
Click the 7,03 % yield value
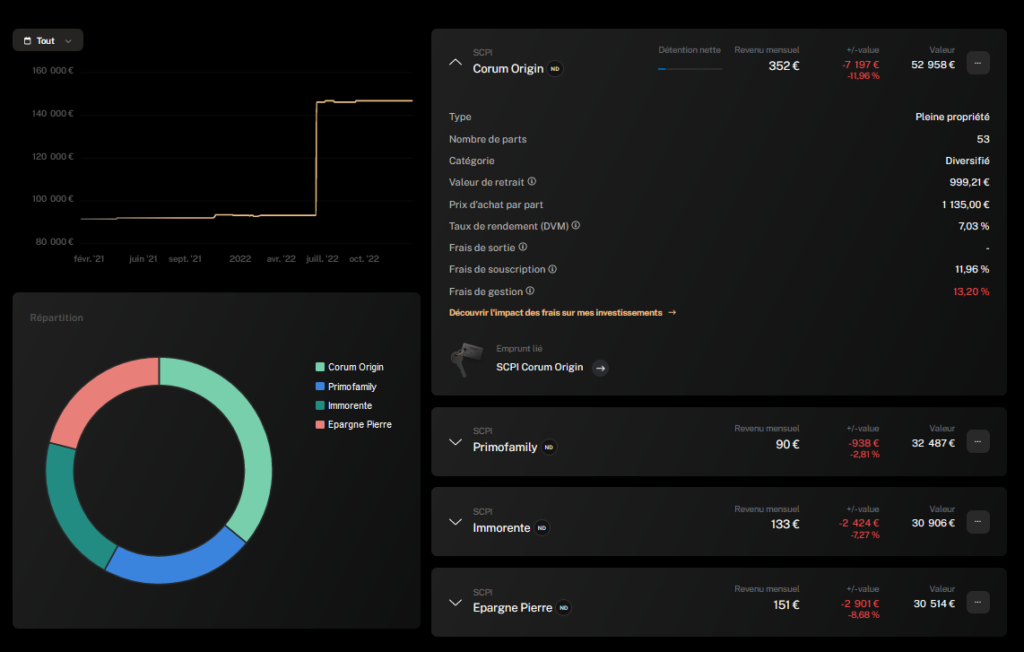[x=973, y=226]
